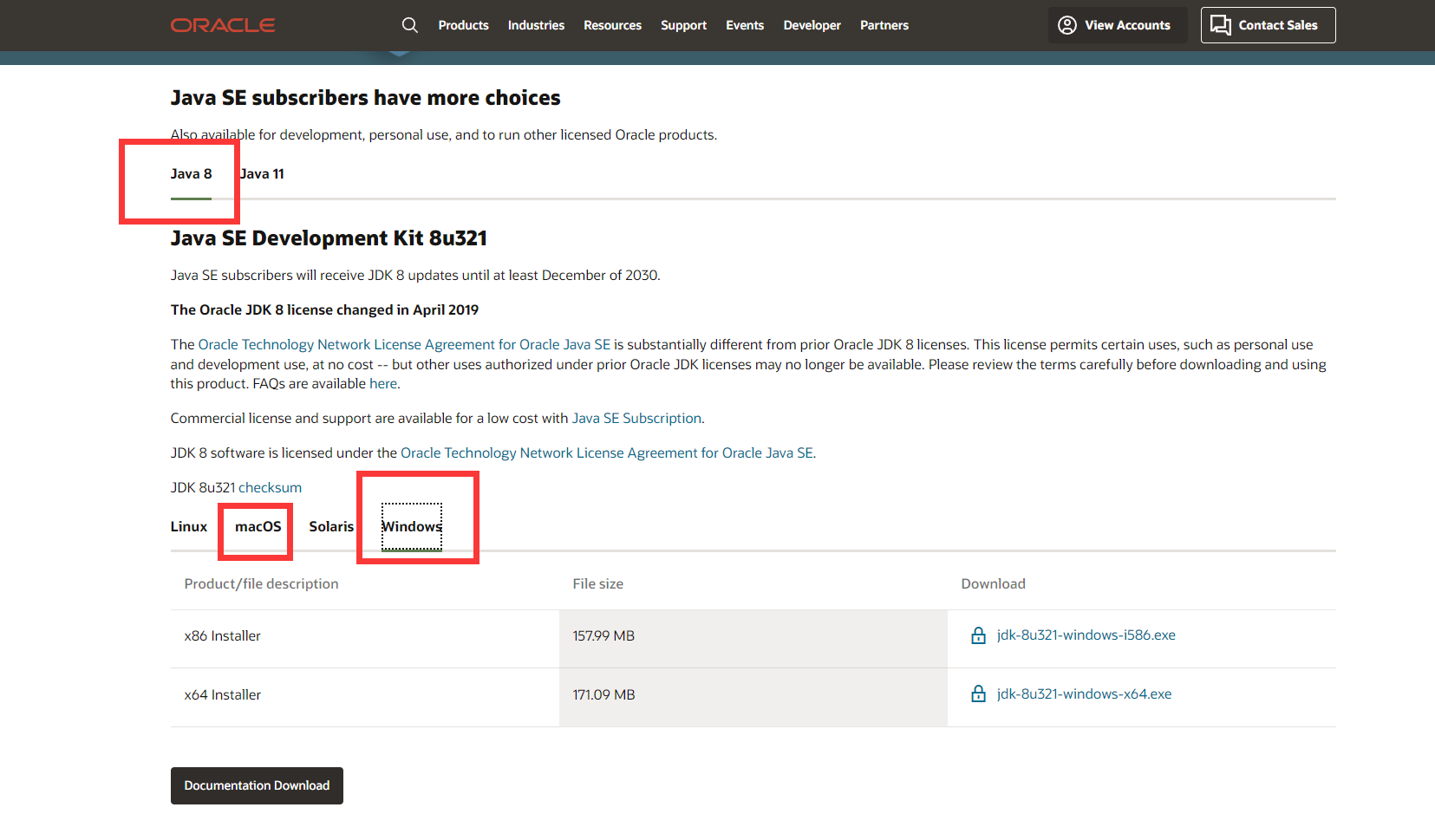Viewport: 1435px width, 840px height.
Task: Click the 'x86 Installer' row text
Action: tap(222, 636)
